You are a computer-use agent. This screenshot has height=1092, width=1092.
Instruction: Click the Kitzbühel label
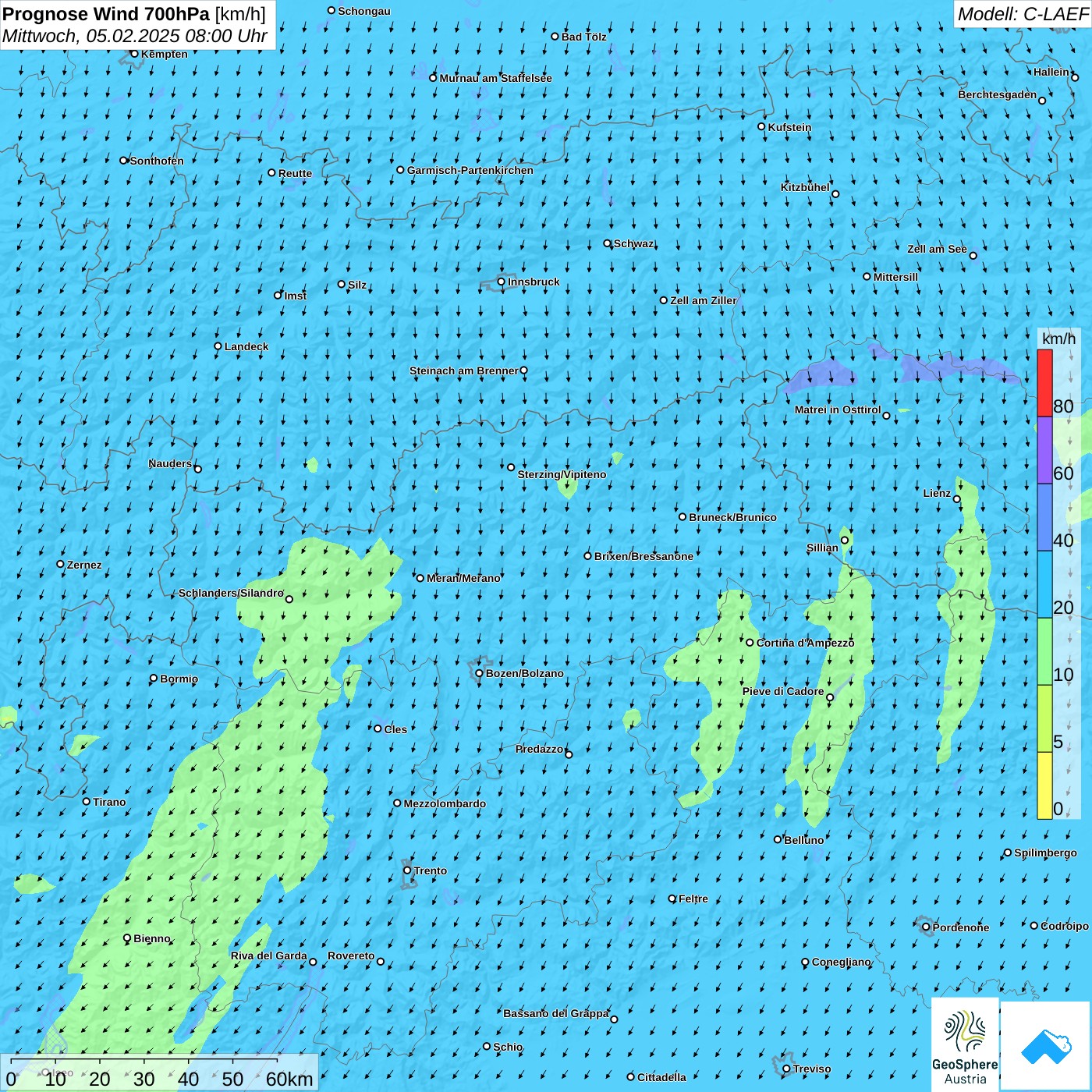pos(805,187)
